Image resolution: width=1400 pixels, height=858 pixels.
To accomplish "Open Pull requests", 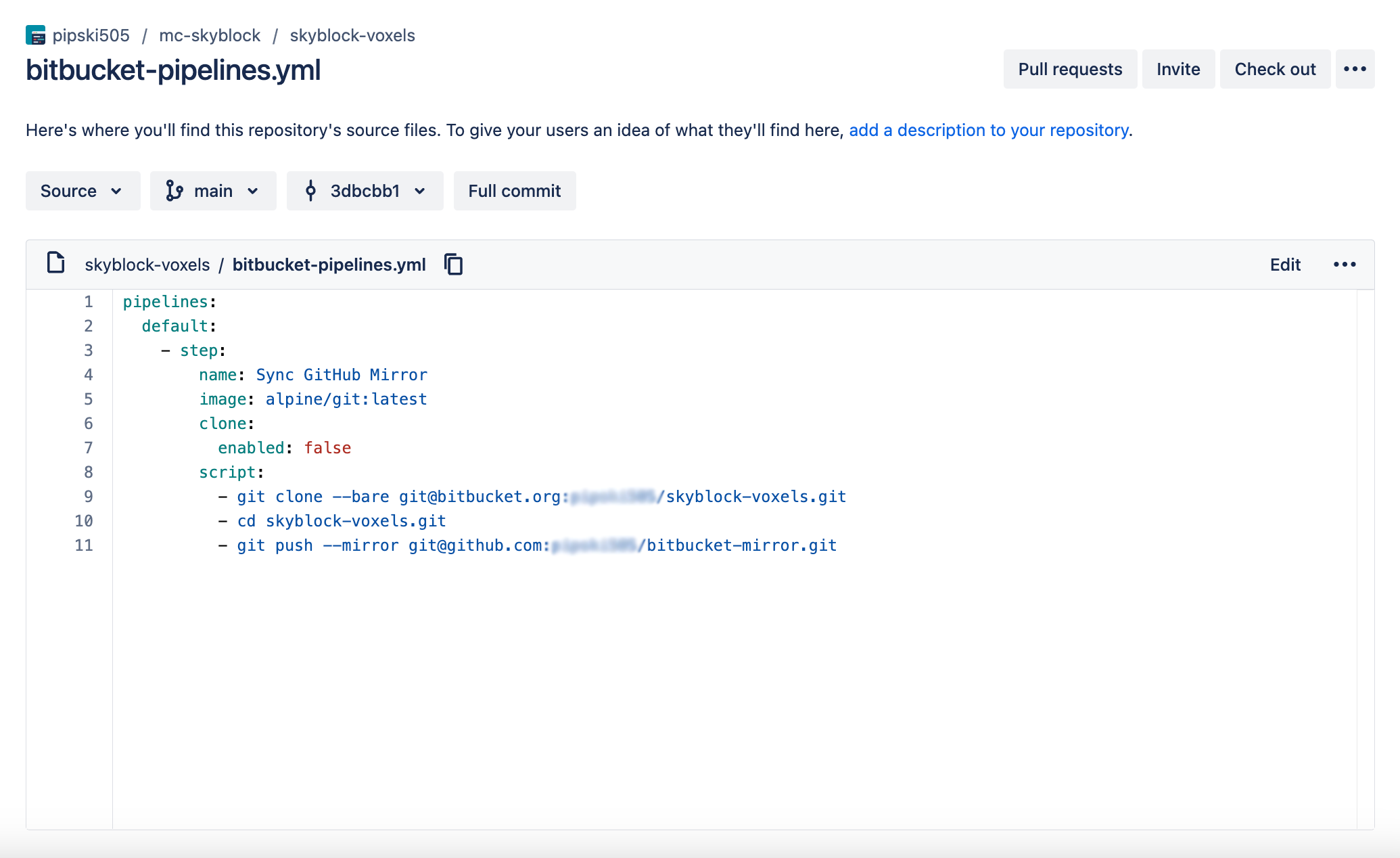I will point(1070,69).
